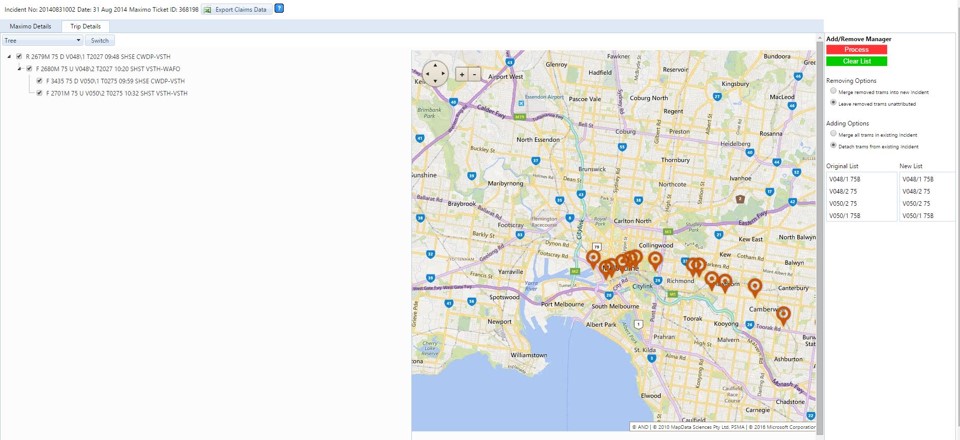
Task: Zoom in on the map with plus
Action: [x=462, y=74]
